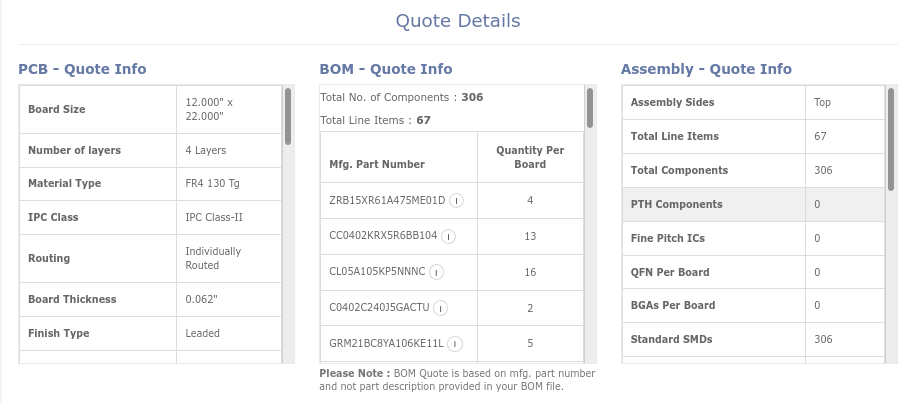Click info icon beside GRM21BC8YA106KE11L
The height and width of the screenshot is (404, 914).
pos(454,344)
